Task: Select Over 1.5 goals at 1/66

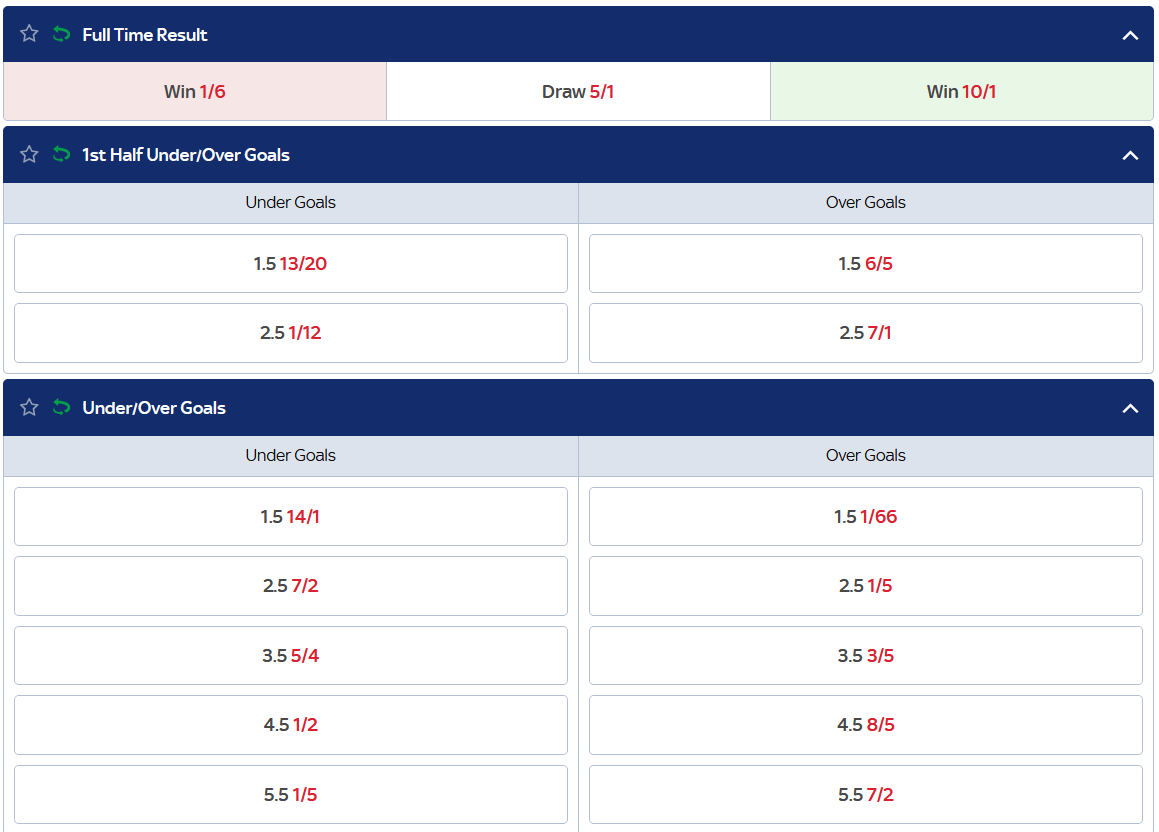Action: [866, 516]
